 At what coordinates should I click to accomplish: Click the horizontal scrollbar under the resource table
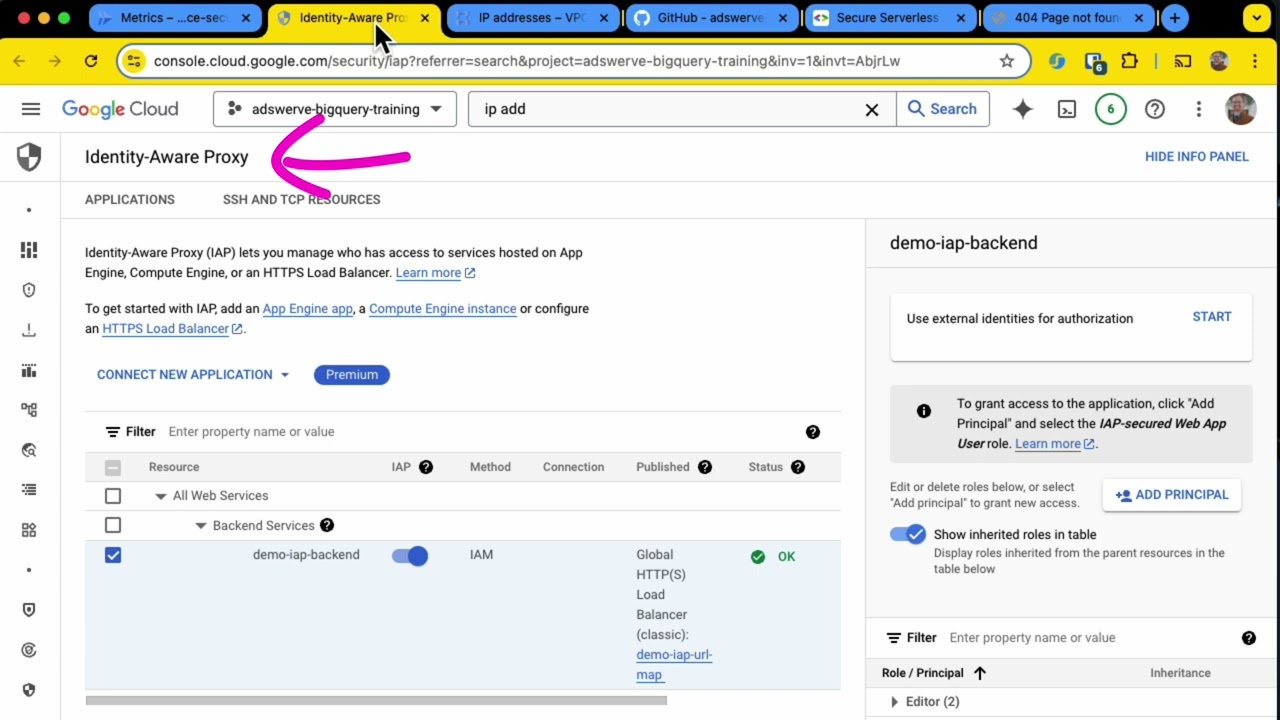tap(376, 700)
